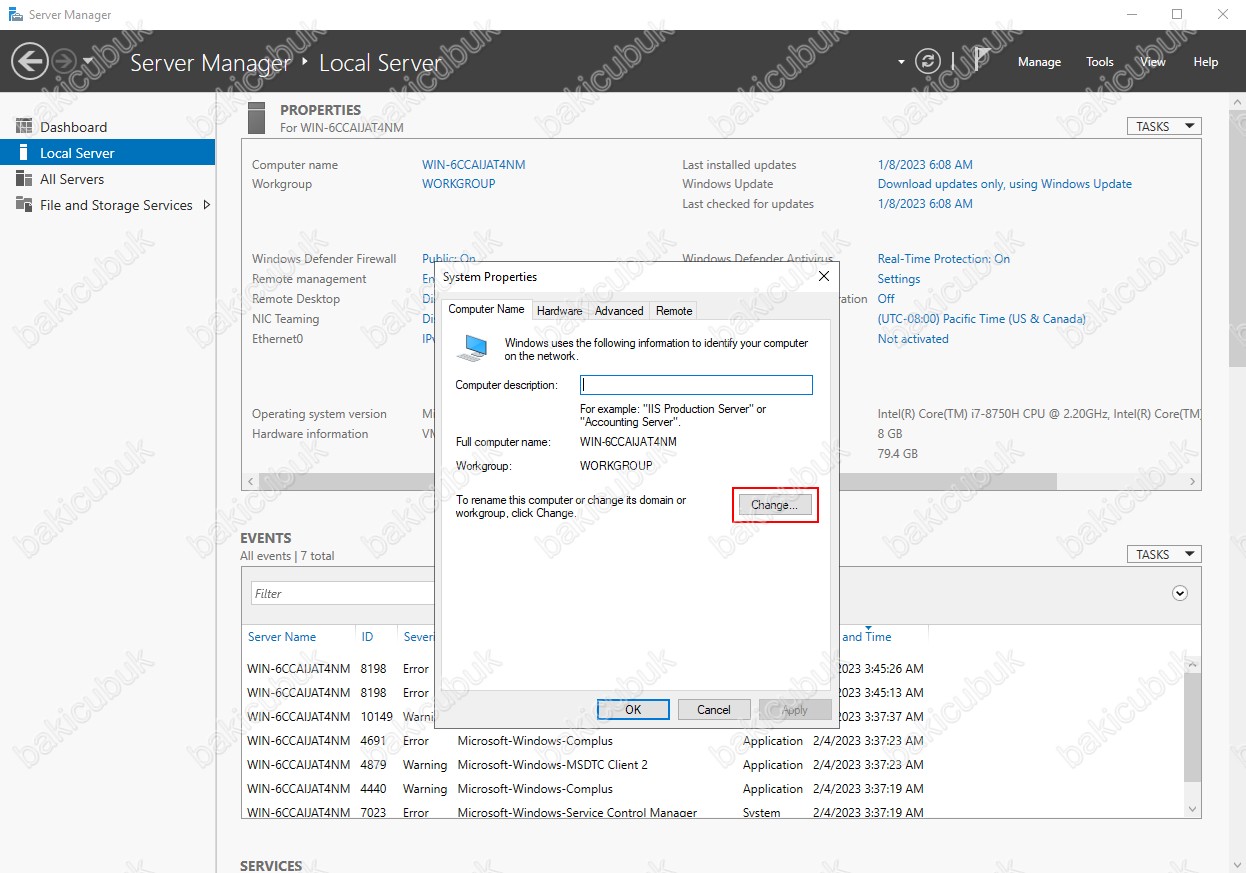Sort events by ID column
This screenshot has width=1246, height=873.
click(x=367, y=637)
